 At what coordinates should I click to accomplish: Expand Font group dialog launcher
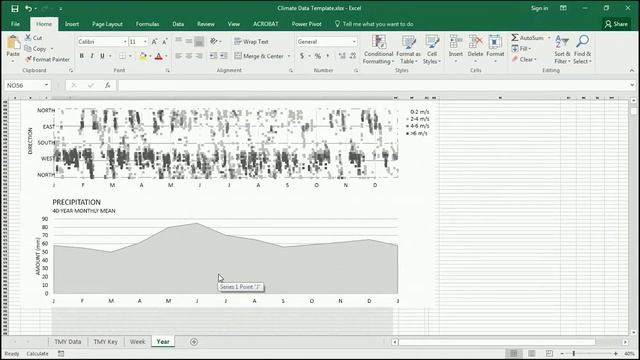coord(167,71)
